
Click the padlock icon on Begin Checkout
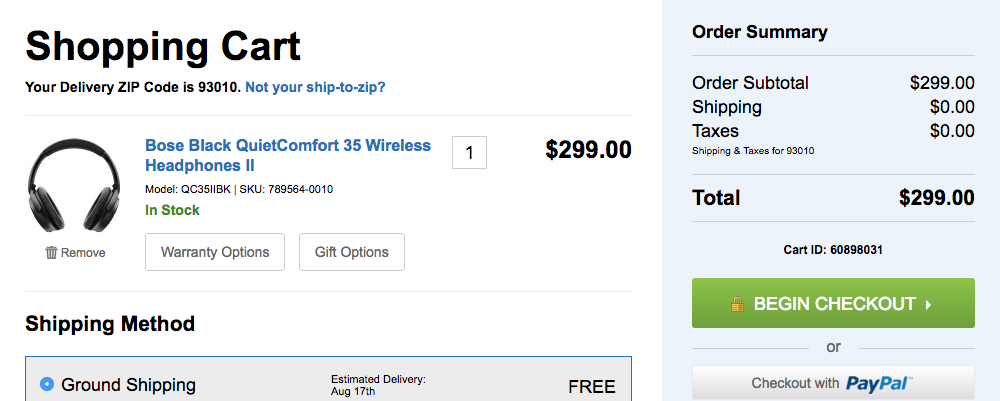pyautogui.click(x=736, y=304)
